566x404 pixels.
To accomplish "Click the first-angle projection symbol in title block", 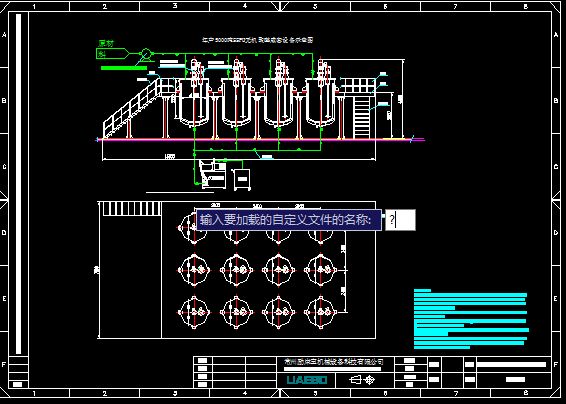I will coord(362,380).
